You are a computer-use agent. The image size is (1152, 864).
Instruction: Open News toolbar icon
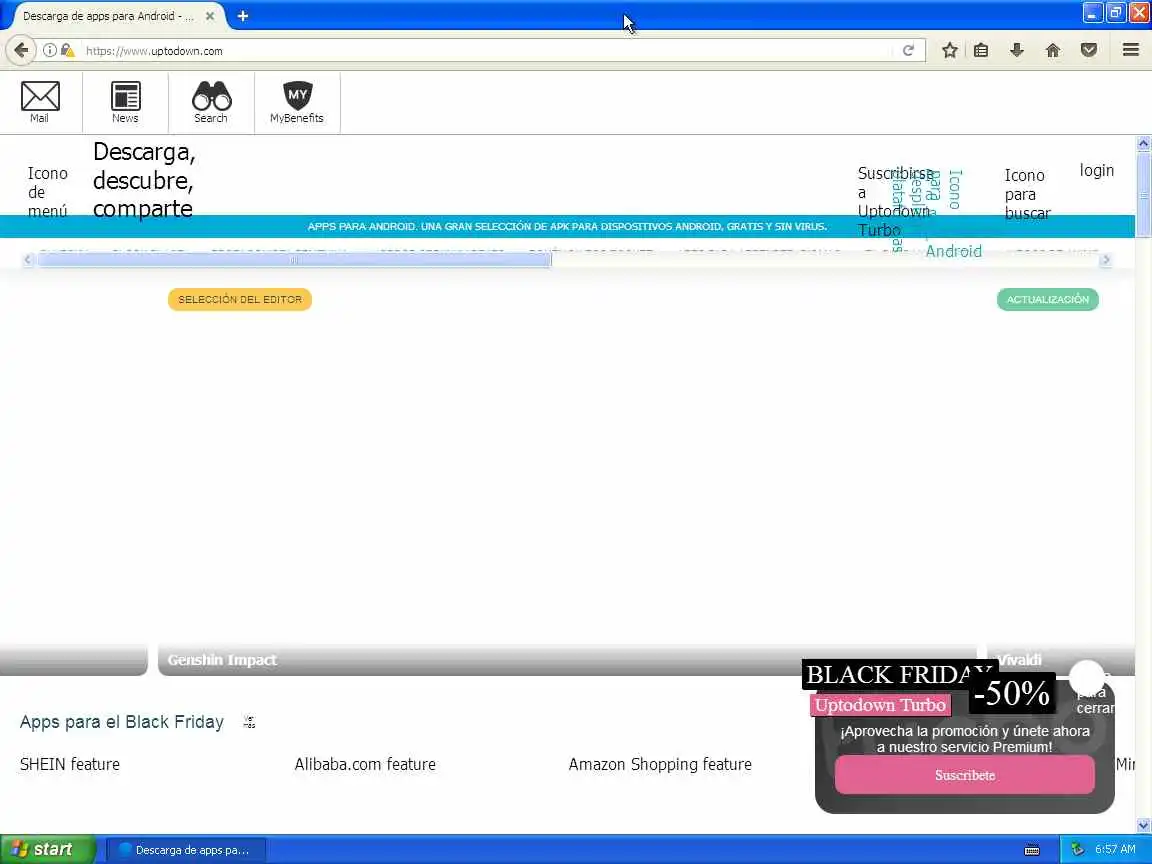coord(126,102)
